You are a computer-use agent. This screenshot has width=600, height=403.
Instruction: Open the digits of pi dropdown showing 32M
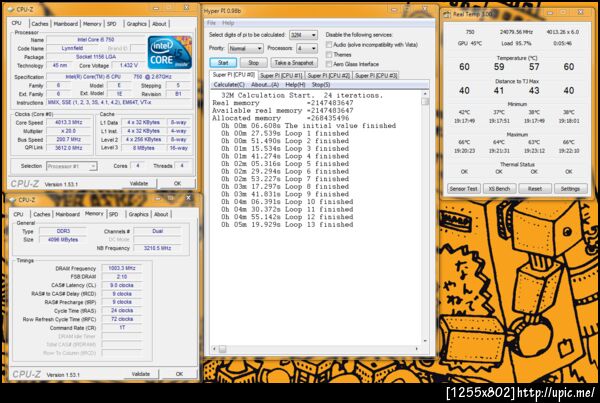303,35
